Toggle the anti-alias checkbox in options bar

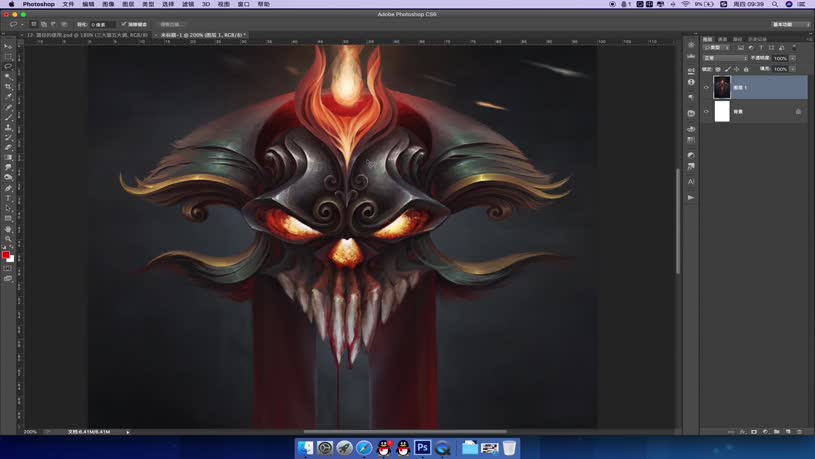(x=124, y=24)
